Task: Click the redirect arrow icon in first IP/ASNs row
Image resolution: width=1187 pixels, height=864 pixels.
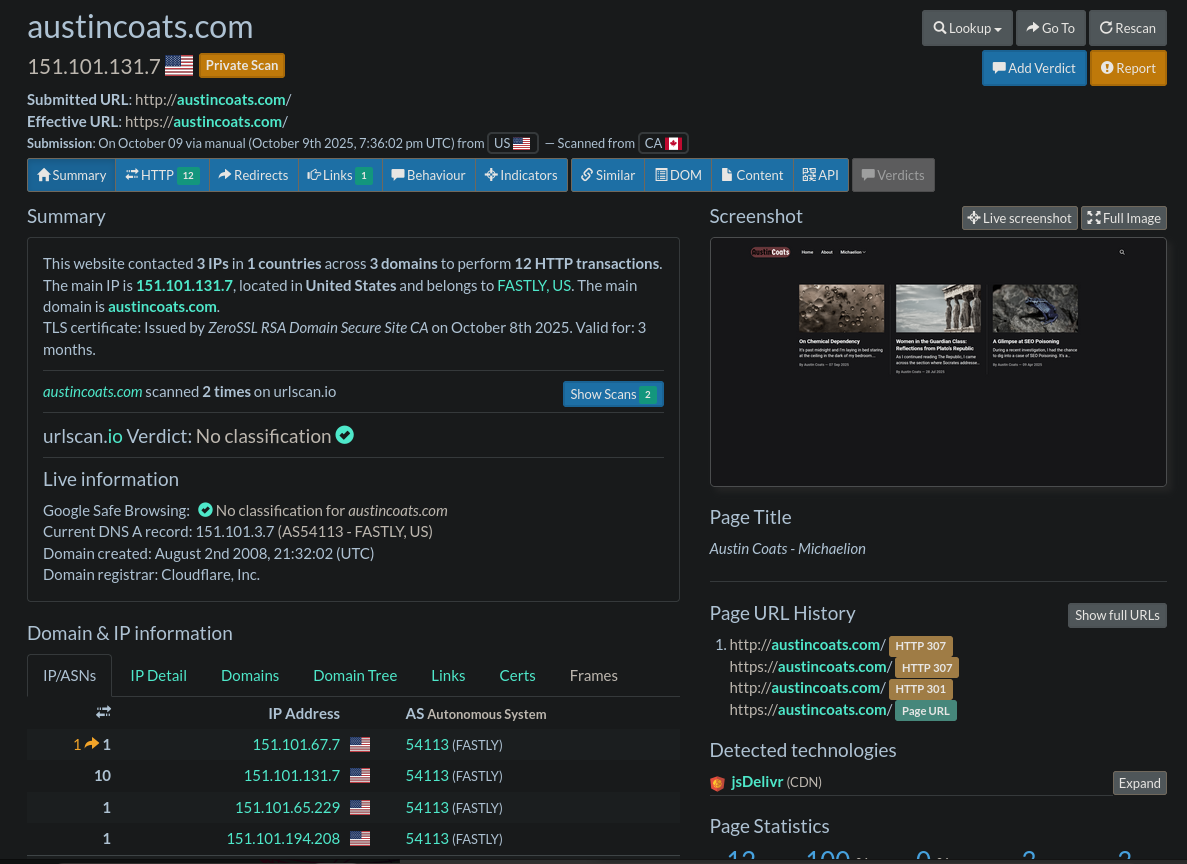Action: coord(91,744)
